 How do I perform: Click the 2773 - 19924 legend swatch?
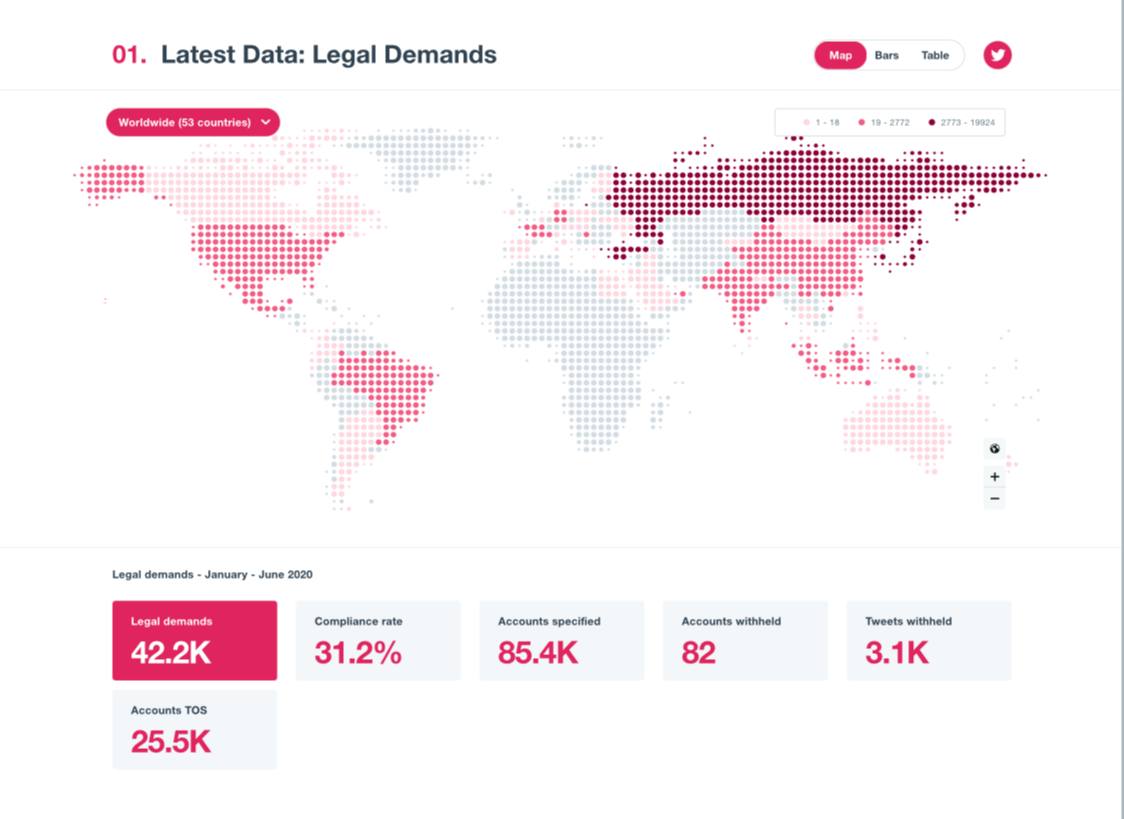(x=931, y=122)
